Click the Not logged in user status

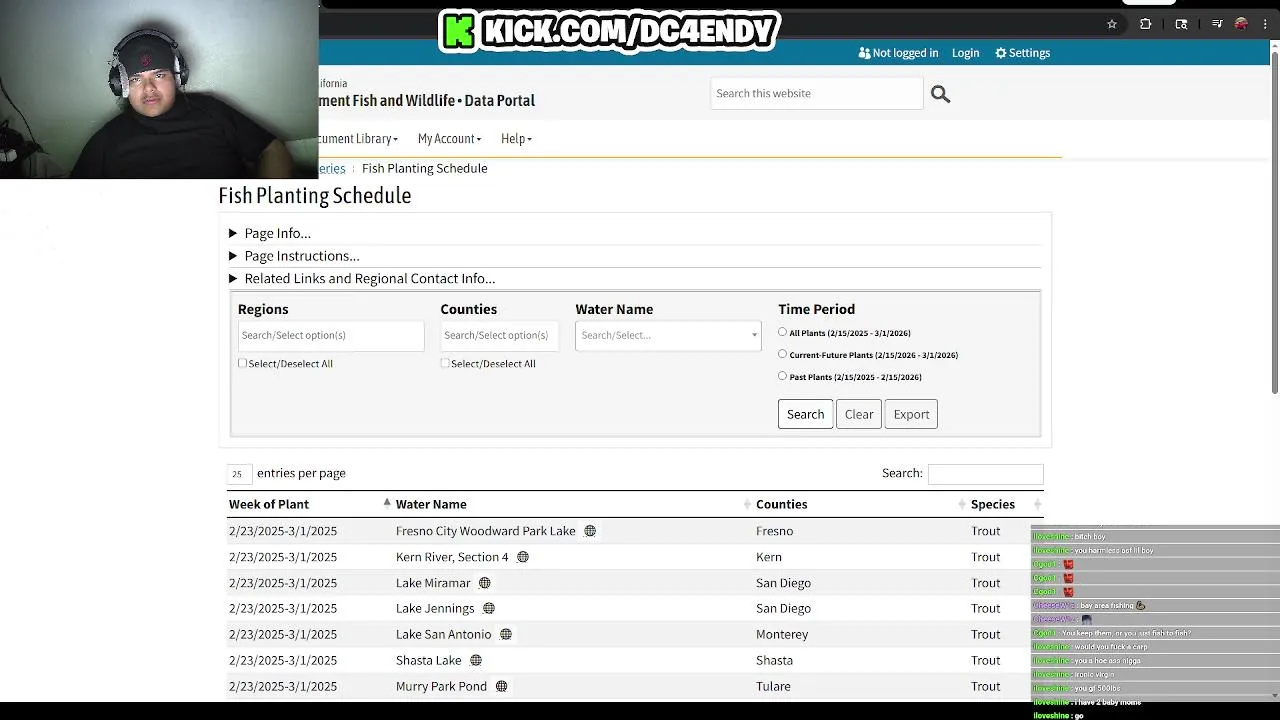pyautogui.click(x=898, y=53)
